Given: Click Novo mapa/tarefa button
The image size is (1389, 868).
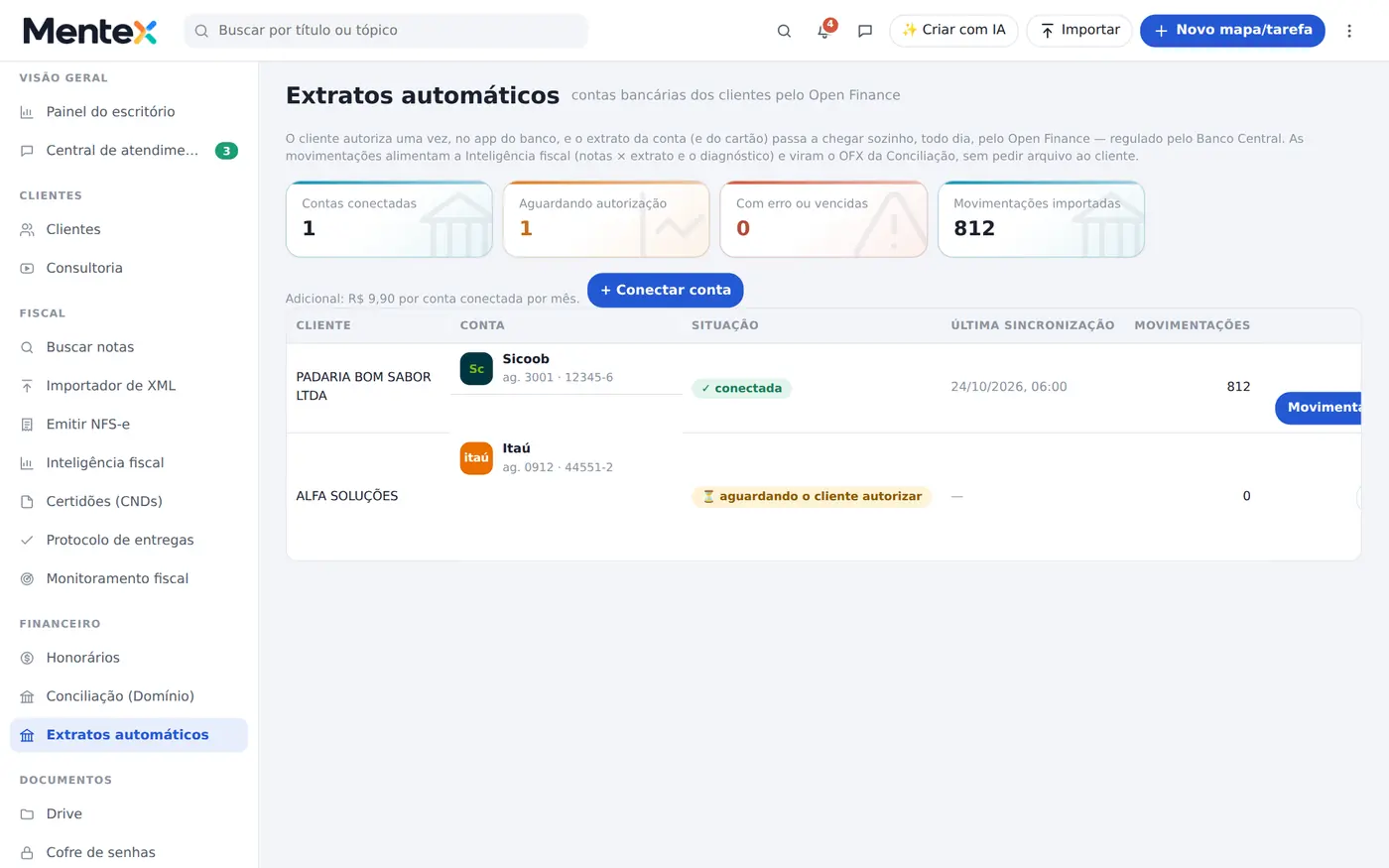Looking at the screenshot, I should pos(1232,31).
